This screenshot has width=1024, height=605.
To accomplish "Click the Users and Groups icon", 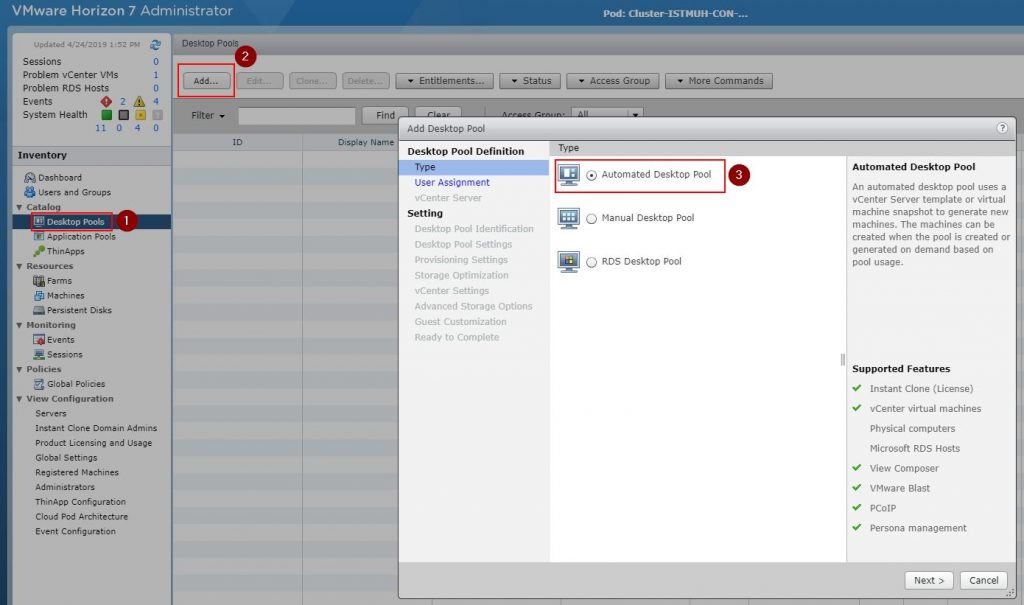I will pos(29,192).
